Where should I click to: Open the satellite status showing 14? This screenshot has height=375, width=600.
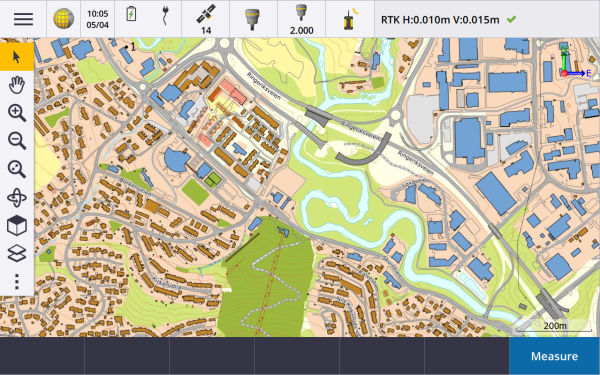click(206, 19)
